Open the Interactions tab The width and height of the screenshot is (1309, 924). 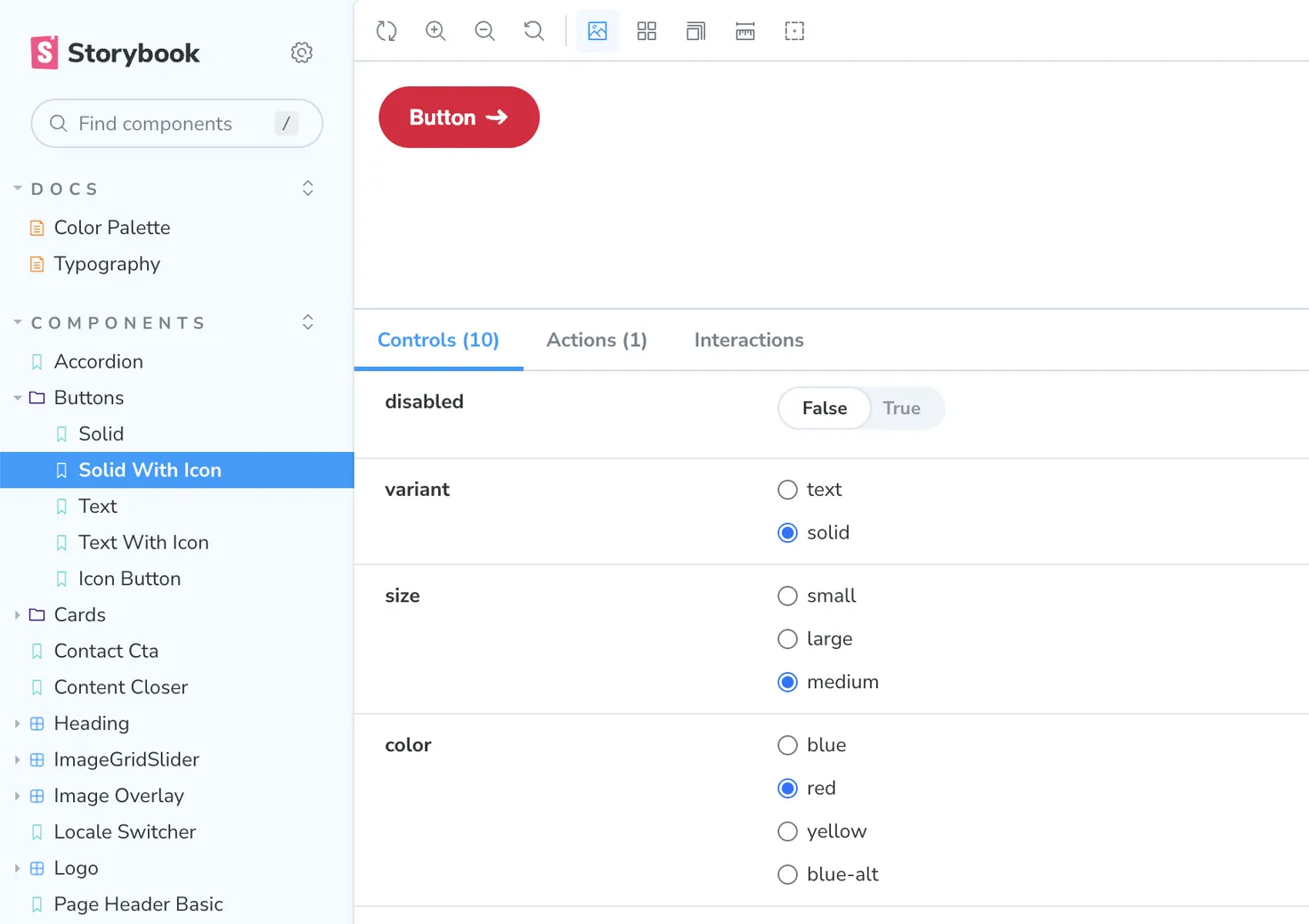[749, 340]
